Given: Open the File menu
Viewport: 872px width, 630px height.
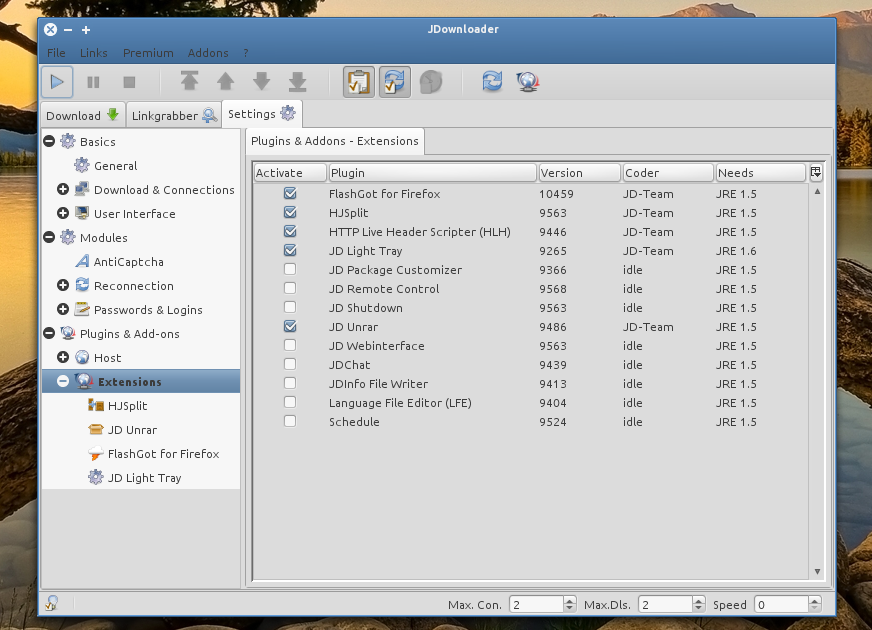Looking at the screenshot, I should (56, 53).
